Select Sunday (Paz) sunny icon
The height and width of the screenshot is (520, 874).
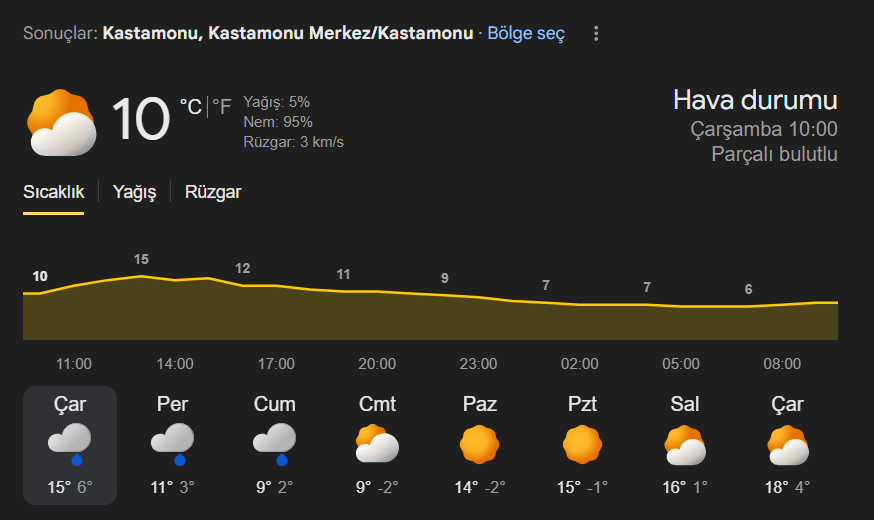(479, 444)
